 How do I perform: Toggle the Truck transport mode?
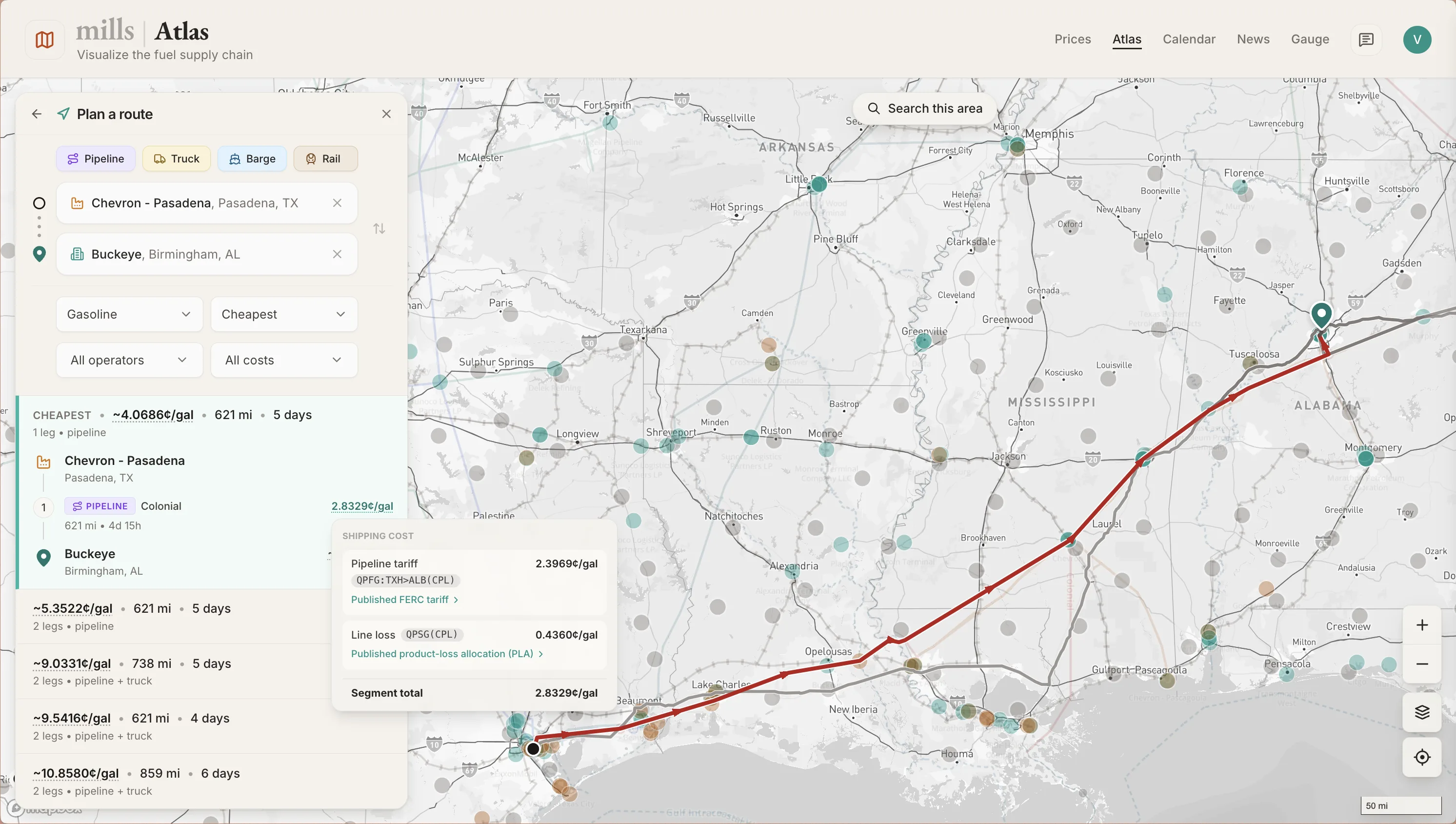177,159
